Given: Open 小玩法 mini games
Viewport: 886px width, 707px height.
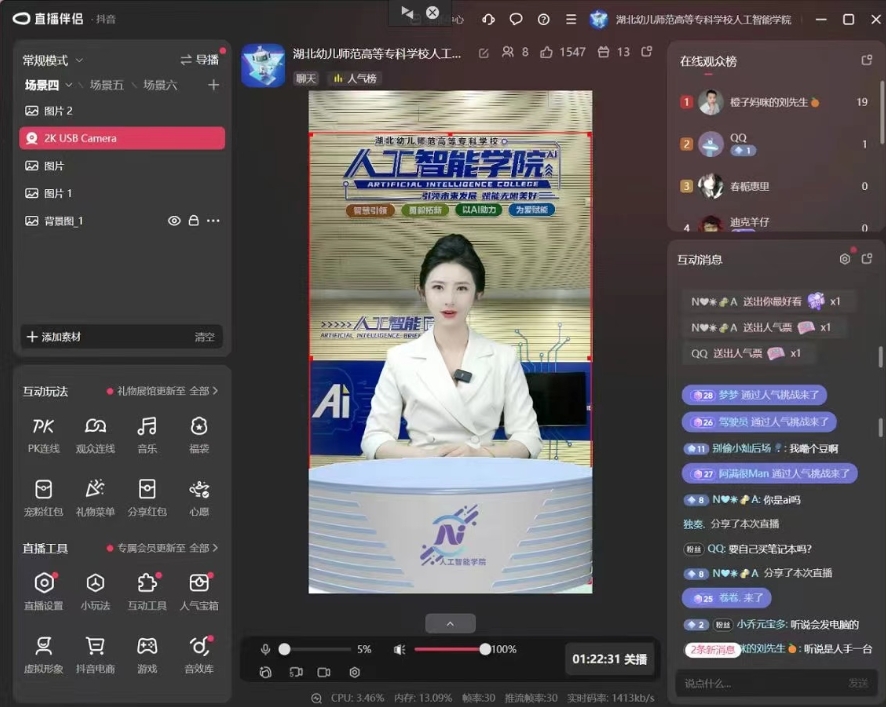Looking at the screenshot, I should tap(95, 592).
